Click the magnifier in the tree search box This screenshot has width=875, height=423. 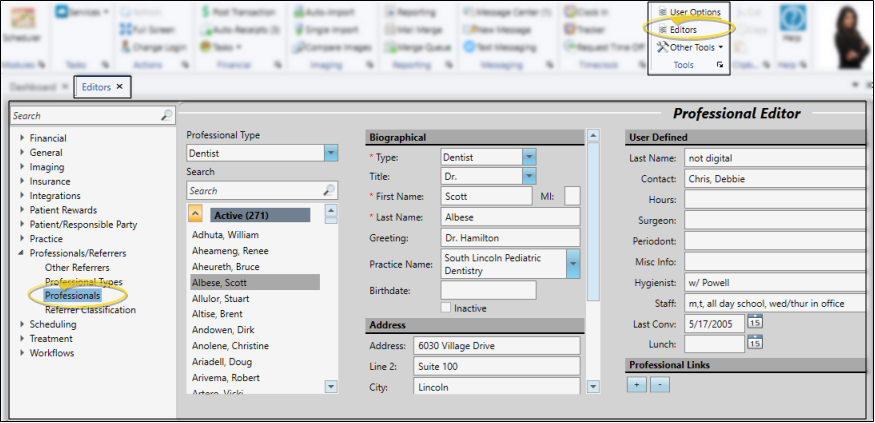pyautogui.click(x=166, y=116)
